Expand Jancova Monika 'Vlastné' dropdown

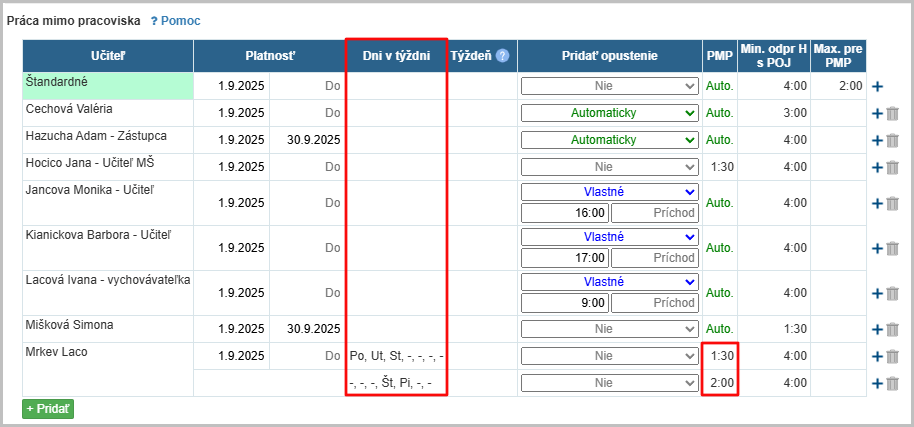point(609,192)
